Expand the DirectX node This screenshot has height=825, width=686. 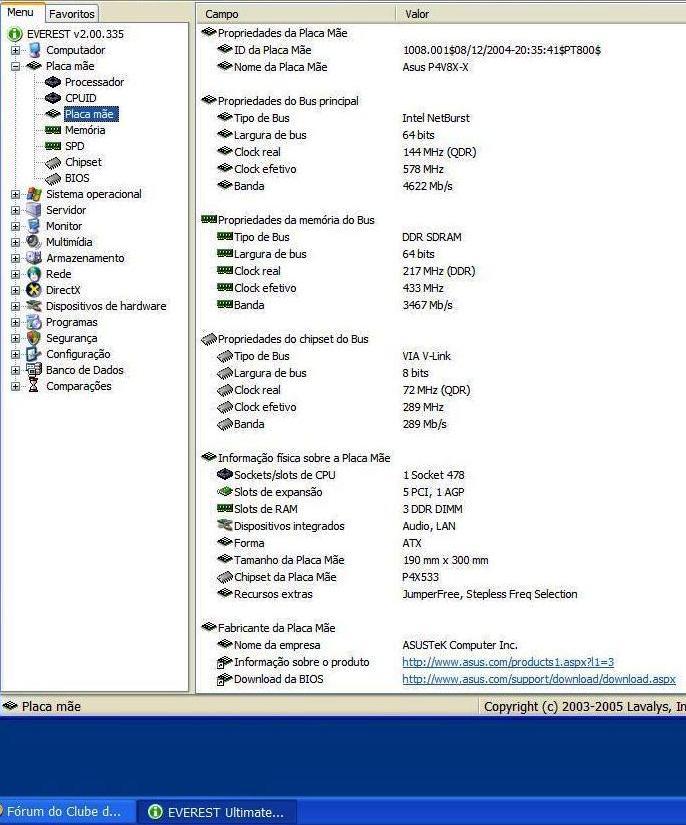coord(15,290)
